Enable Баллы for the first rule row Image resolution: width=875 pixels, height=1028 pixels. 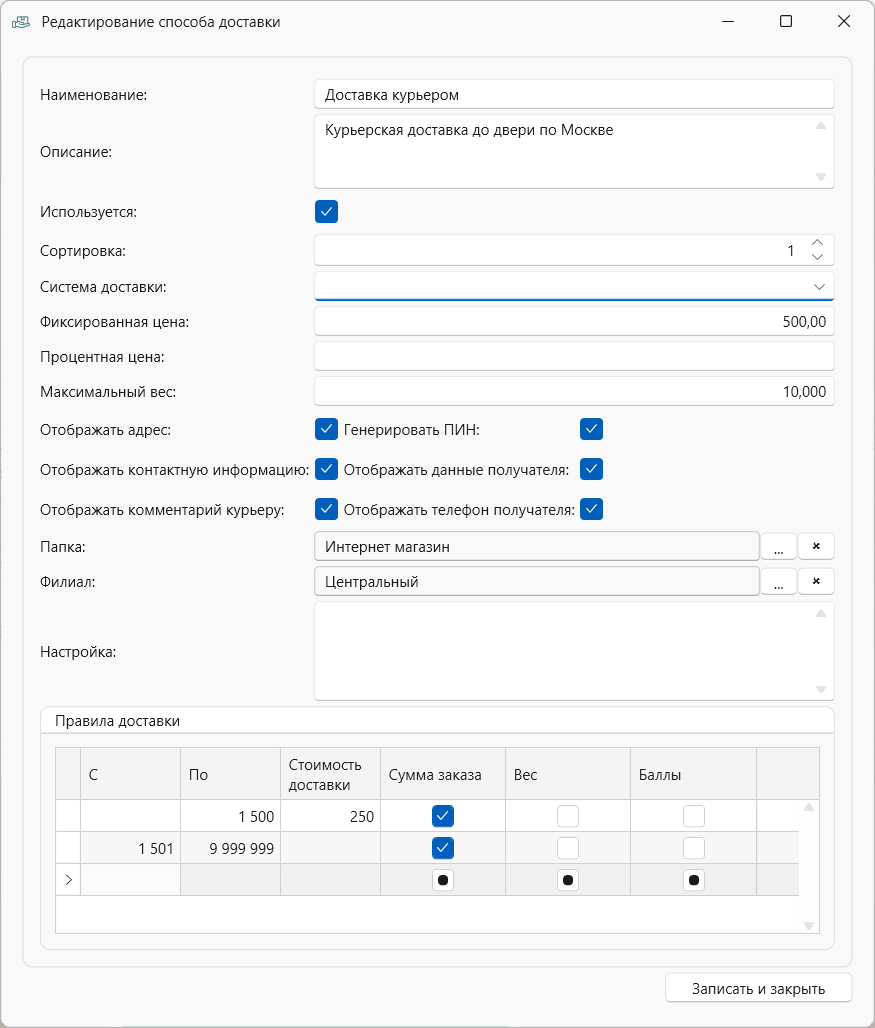(x=693, y=815)
